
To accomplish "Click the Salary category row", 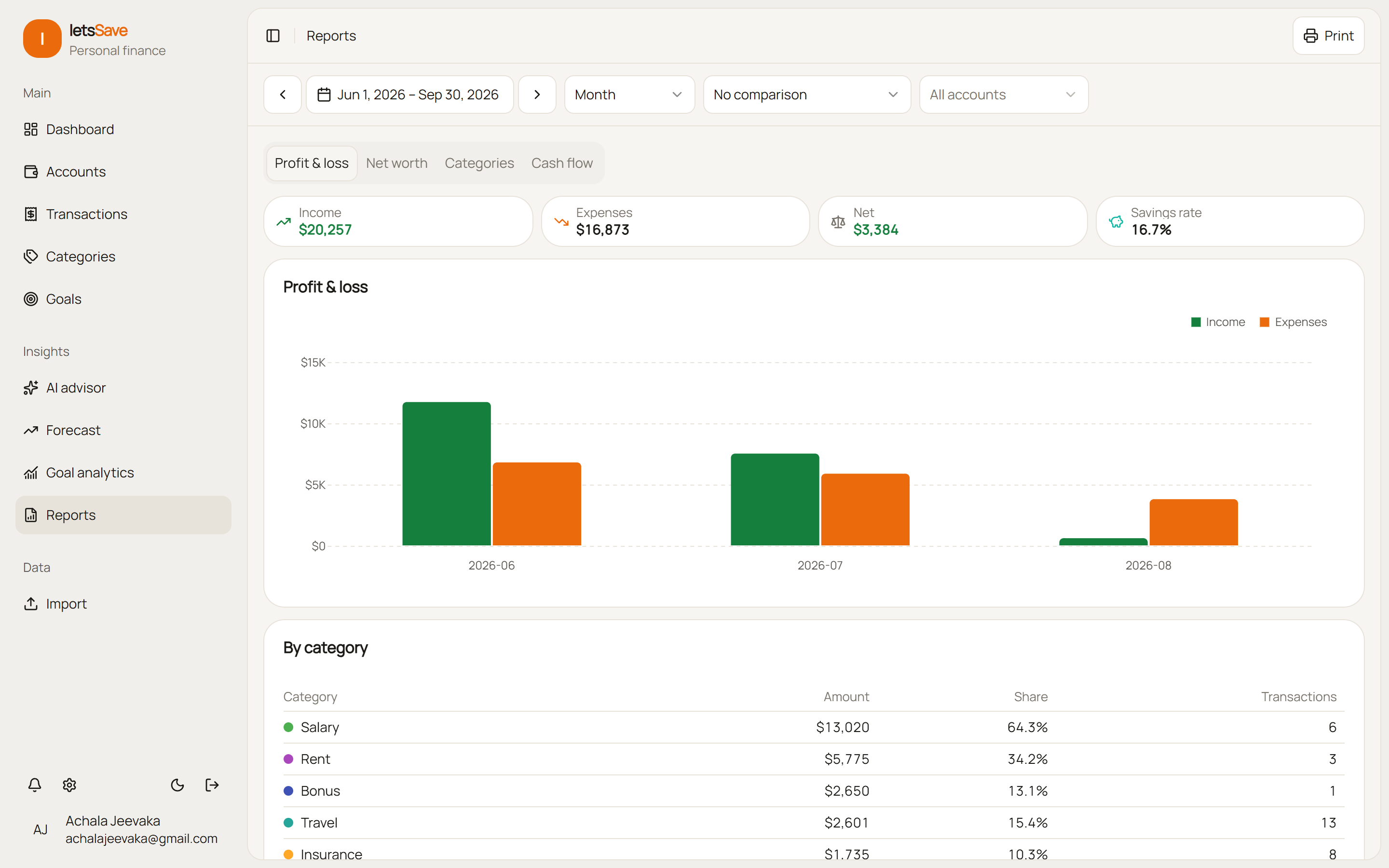I will pyautogui.click(x=814, y=727).
